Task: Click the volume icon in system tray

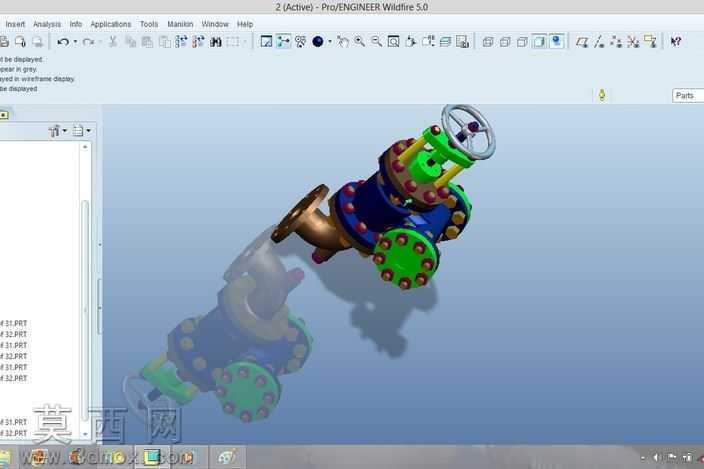Action: pos(656,457)
